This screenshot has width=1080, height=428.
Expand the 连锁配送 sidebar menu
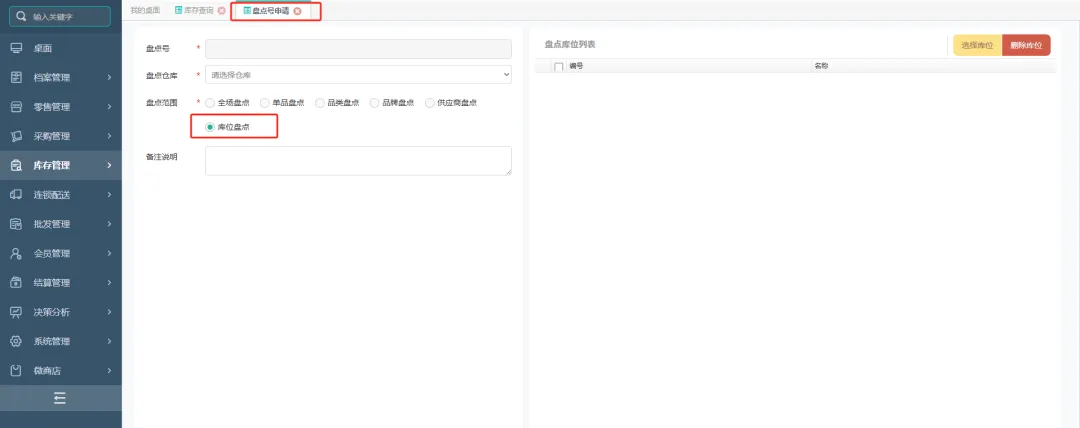60,194
